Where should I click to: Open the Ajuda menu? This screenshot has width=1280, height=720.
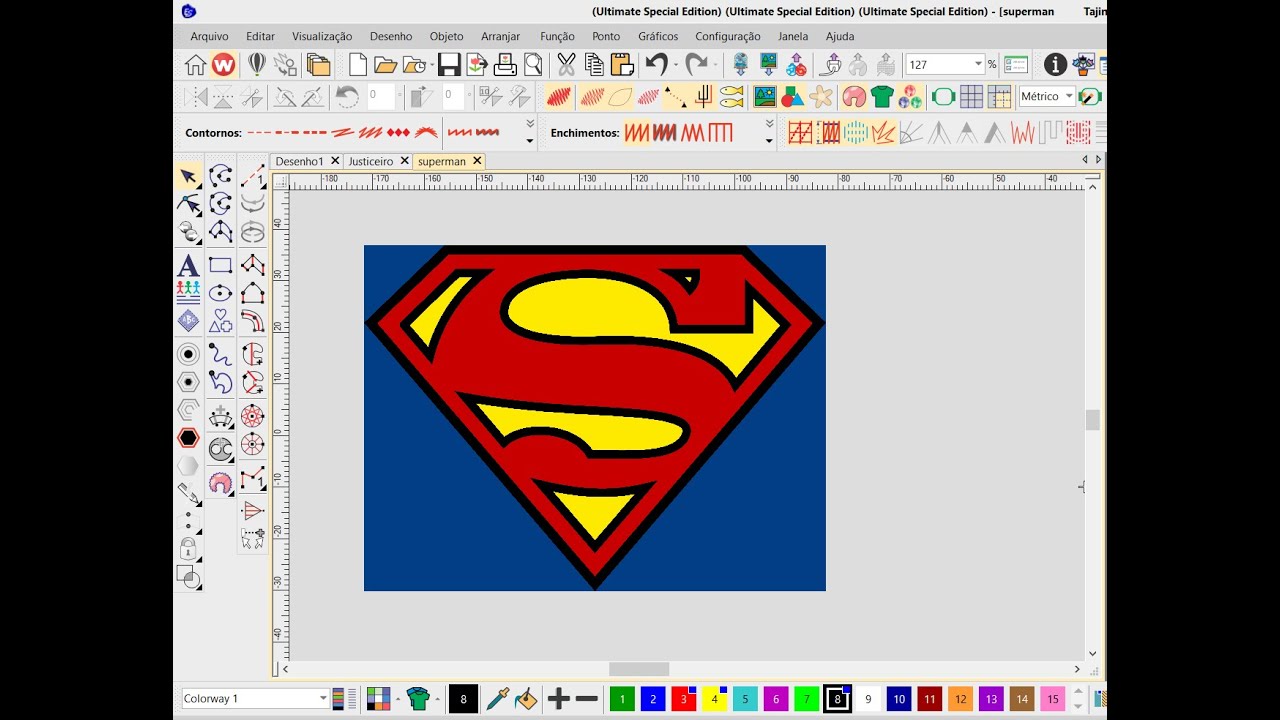pyautogui.click(x=840, y=36)
